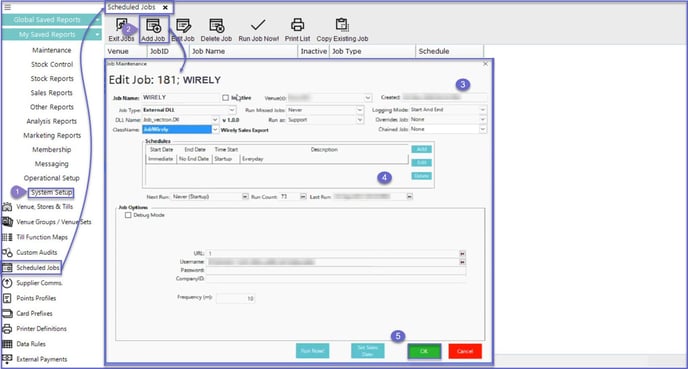This screenshot has height=369, width=688.
Task: Open the Analysis Reports menu item
Action: [x=52, y=121]
